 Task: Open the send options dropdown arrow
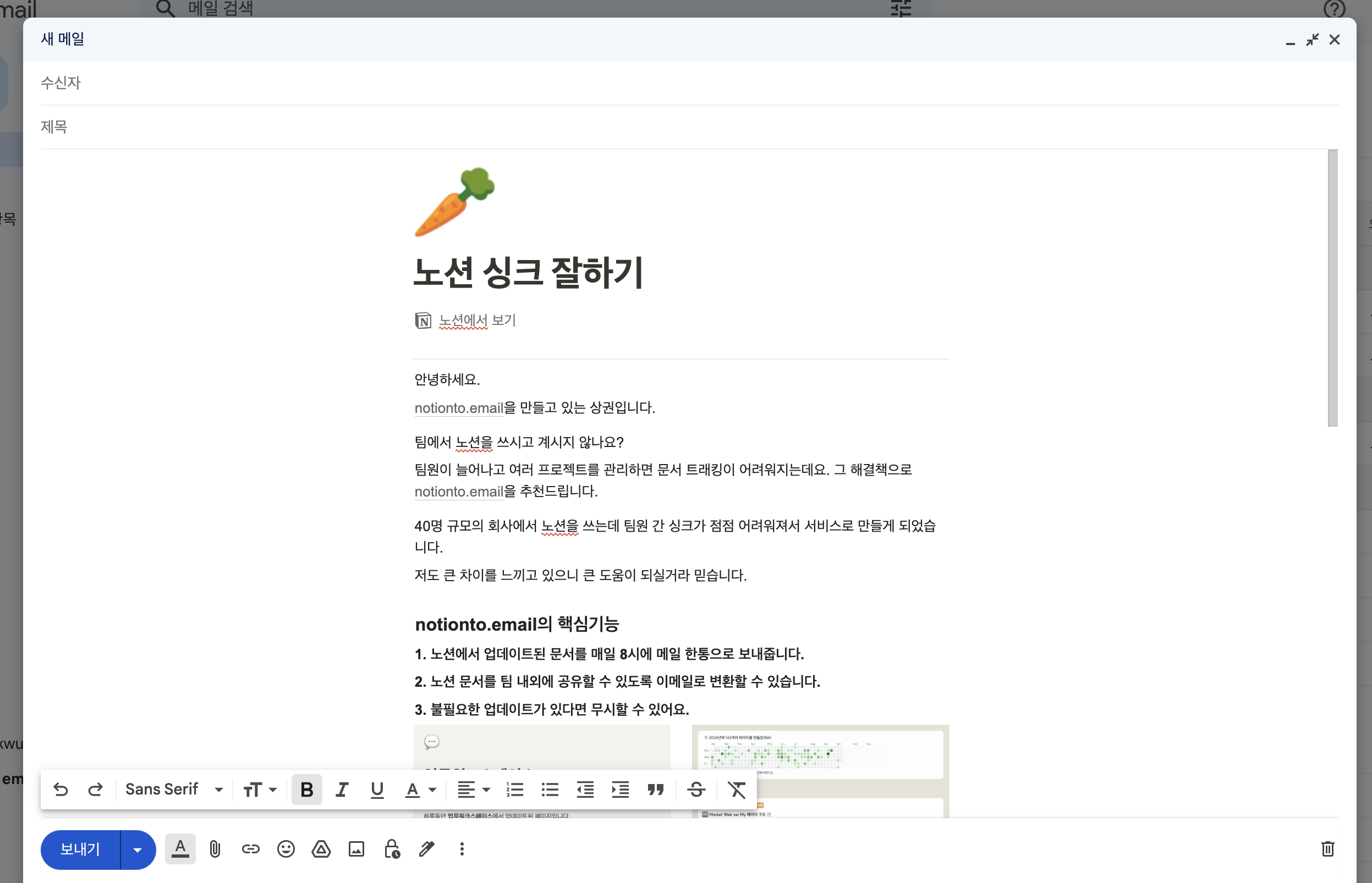coord(138,849)
